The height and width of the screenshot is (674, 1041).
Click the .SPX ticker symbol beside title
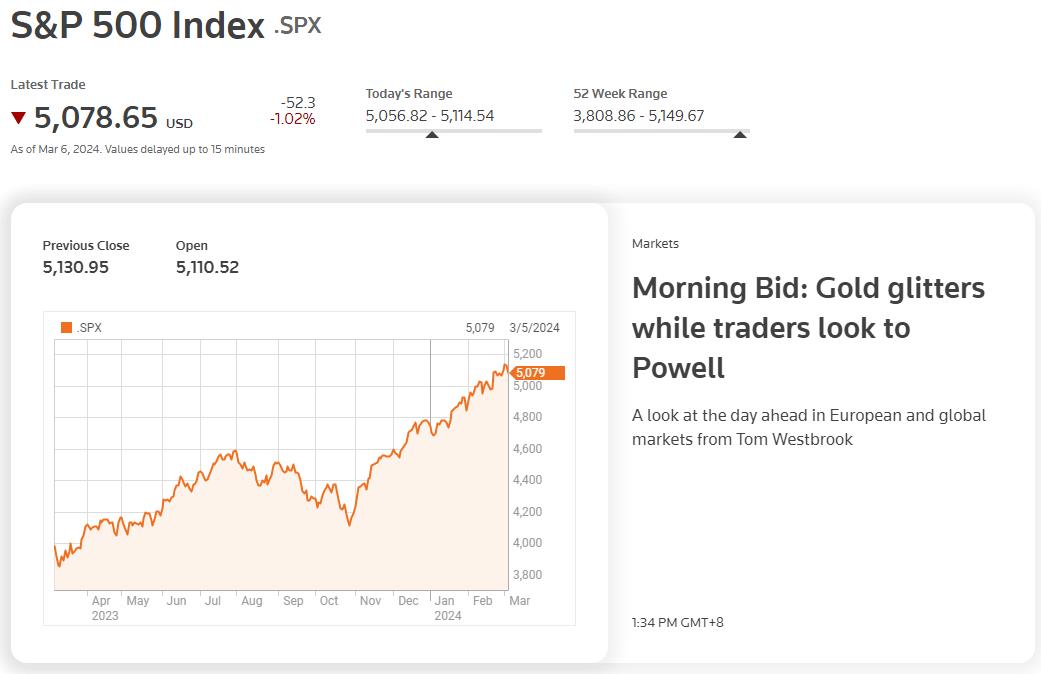click(x=297, y=26)
